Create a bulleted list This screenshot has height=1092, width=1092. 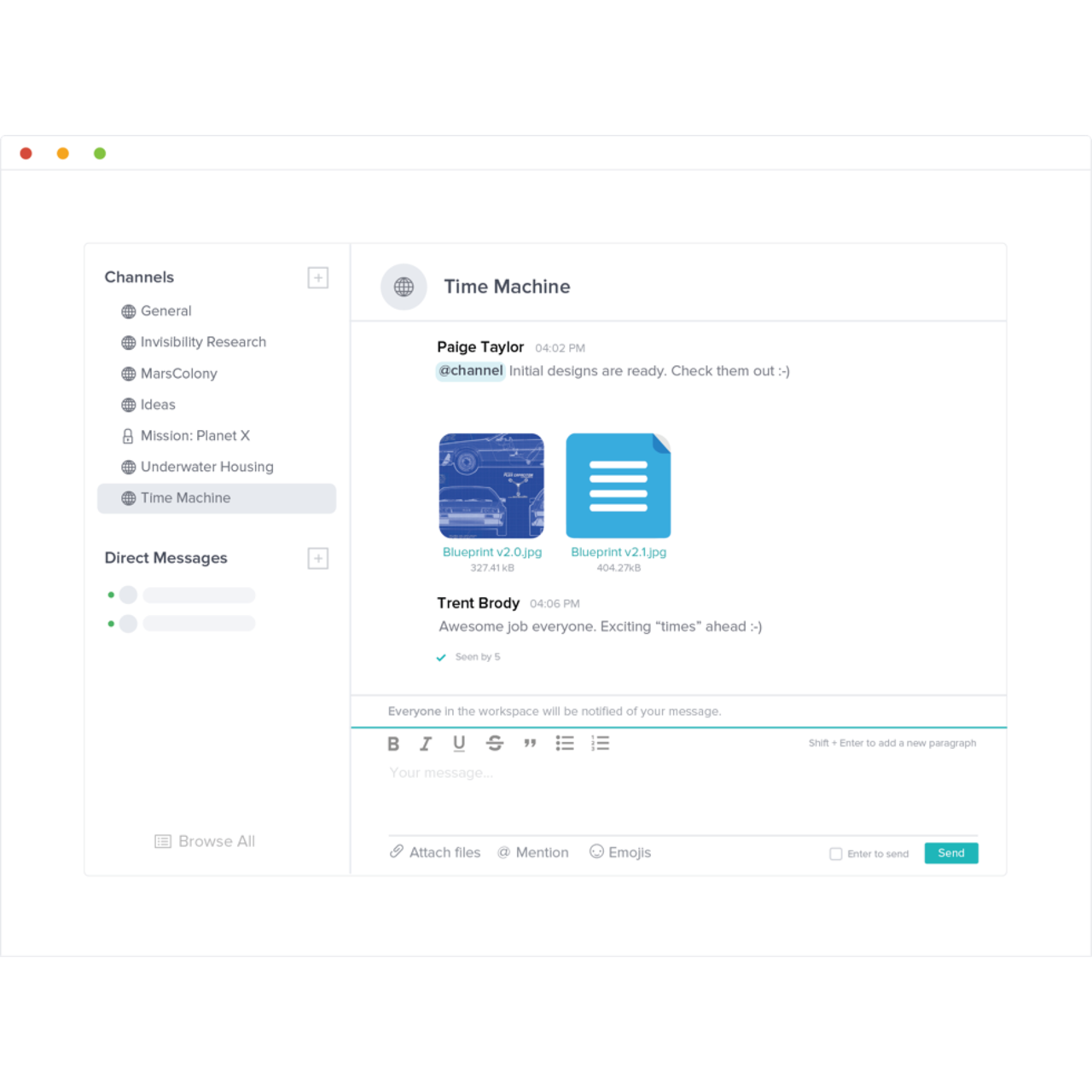pyautogui.click(x=565, y=743)
